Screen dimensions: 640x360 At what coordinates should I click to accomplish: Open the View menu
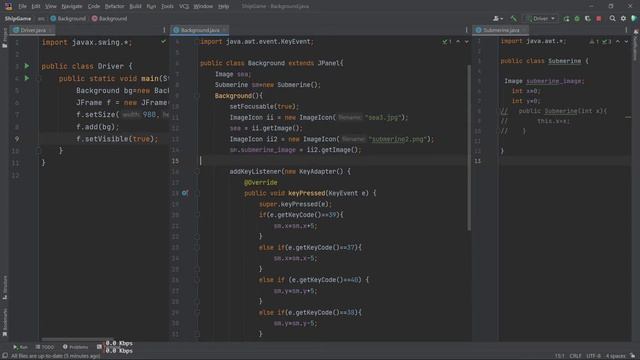(x=51, y=7)
